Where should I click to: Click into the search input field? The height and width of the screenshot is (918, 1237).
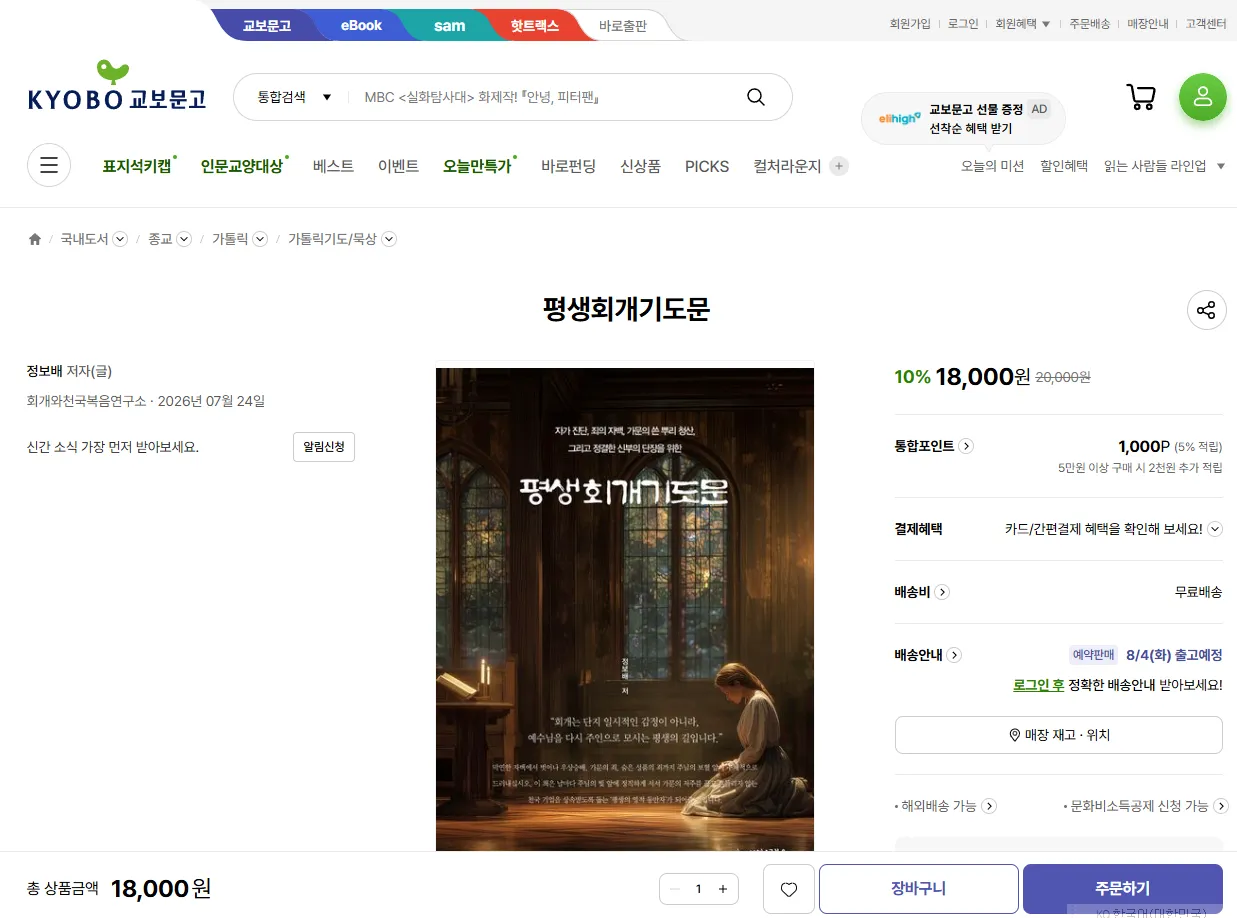(545, 97)
